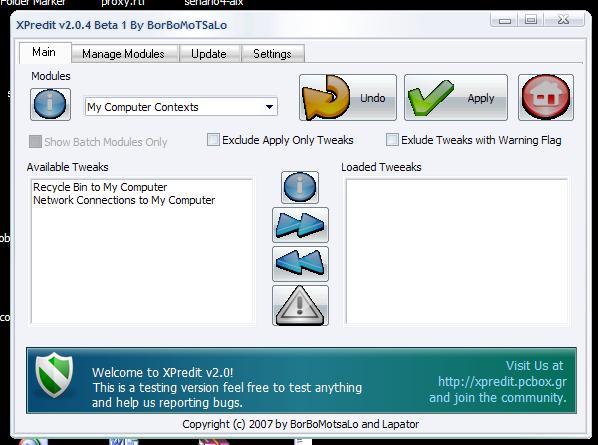Toggle Show Batch Modules Only checkbox
Screen dimensions: 598x445
[35, 141]
